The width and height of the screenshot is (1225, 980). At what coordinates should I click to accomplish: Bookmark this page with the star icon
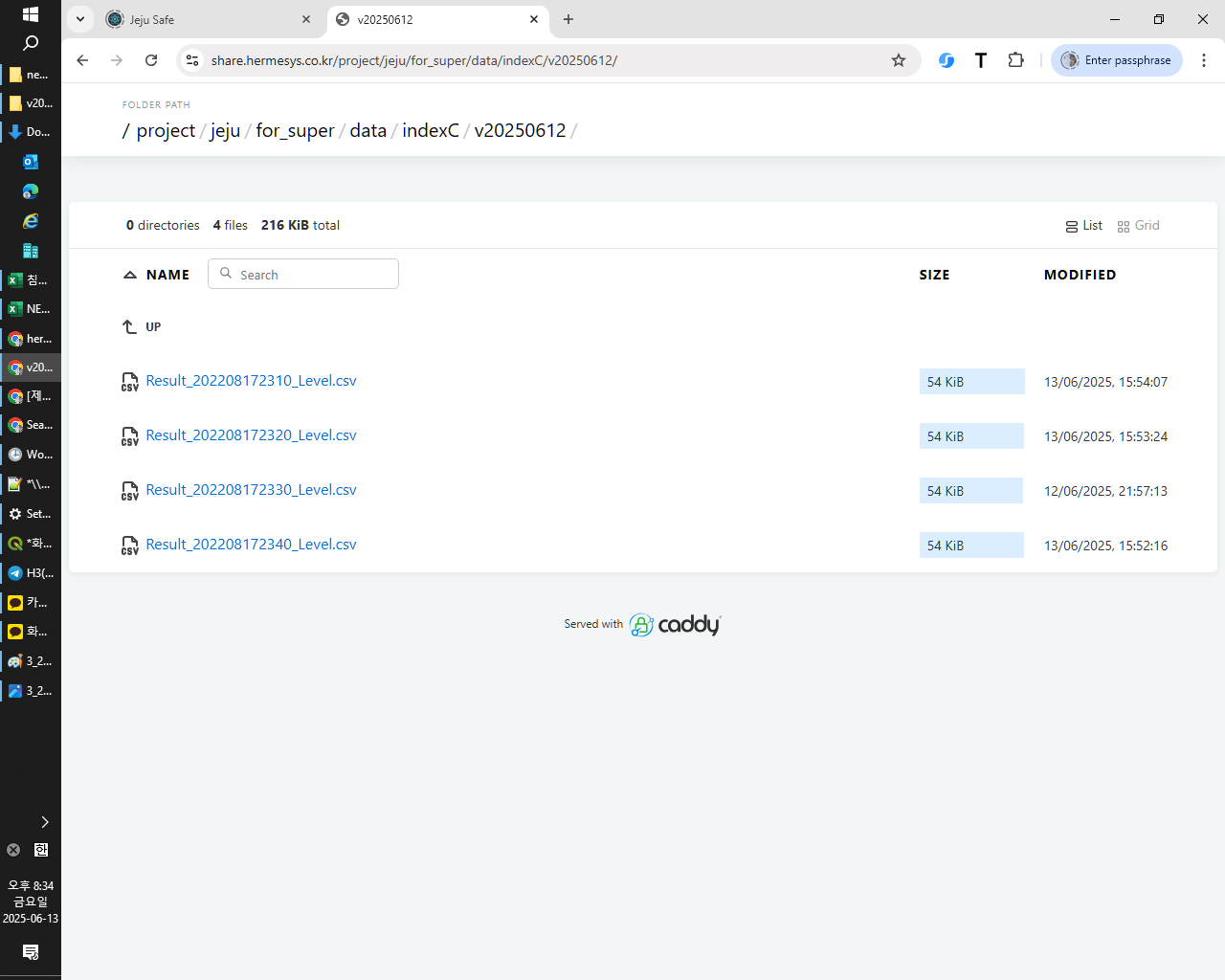[898, 60]
